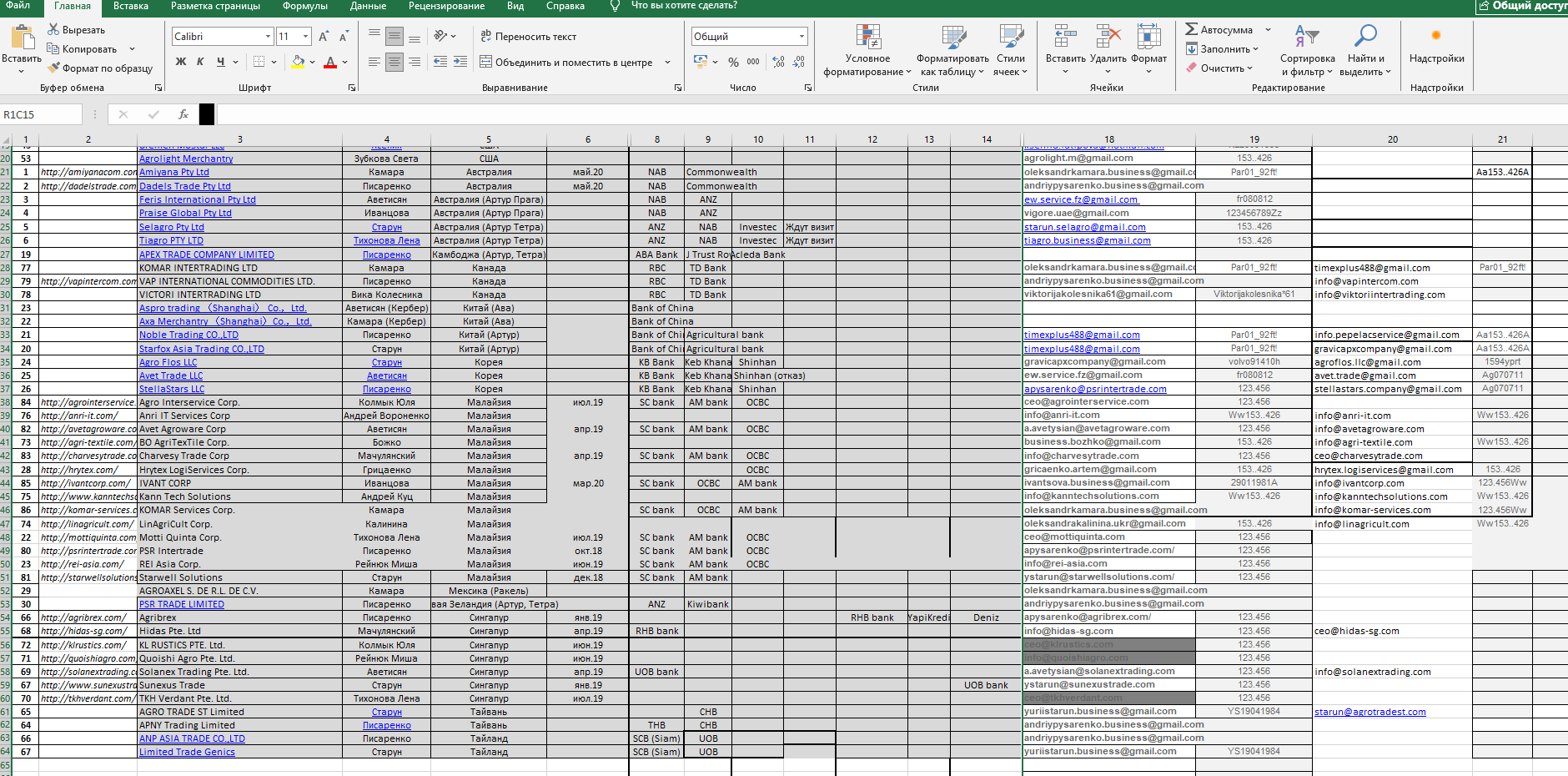The height and width of the screenshot is (776, 1568).
Task: Click fill color yellow swatch
Action: pyautogui.click(x=299, y=62)
